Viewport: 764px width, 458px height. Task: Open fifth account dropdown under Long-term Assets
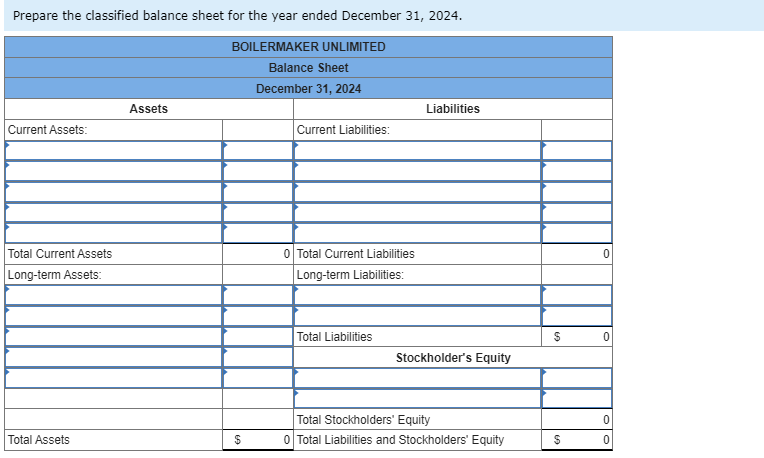(x=114, y=378)
